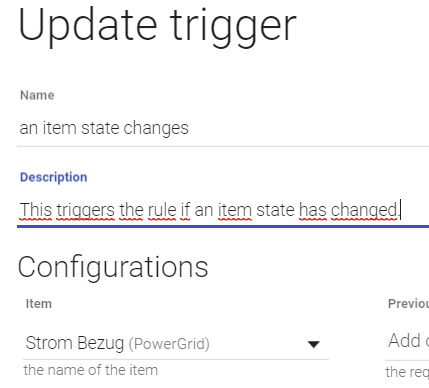Click the underlined word 'This' in Description
The width and height of the screenshot is (429, 388).
pos(36,210)
